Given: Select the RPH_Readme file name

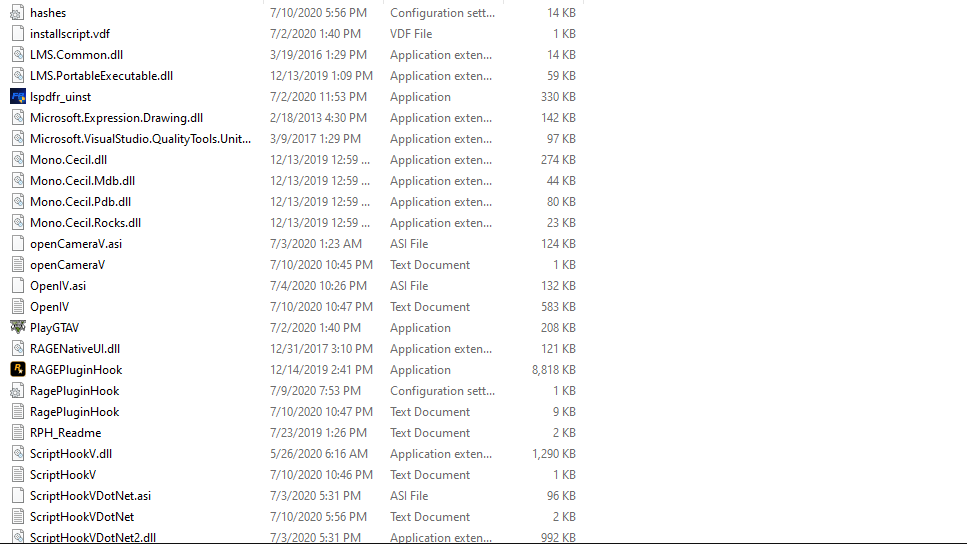Looking at the screenshot, I should (x=65, y=432).
